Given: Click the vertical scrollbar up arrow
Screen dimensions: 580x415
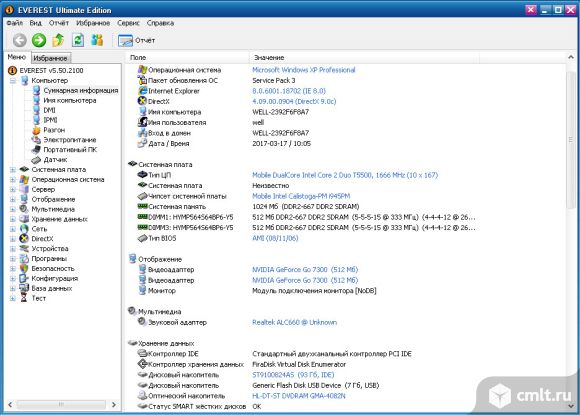Looking at the screenshot, I should 571,57.
